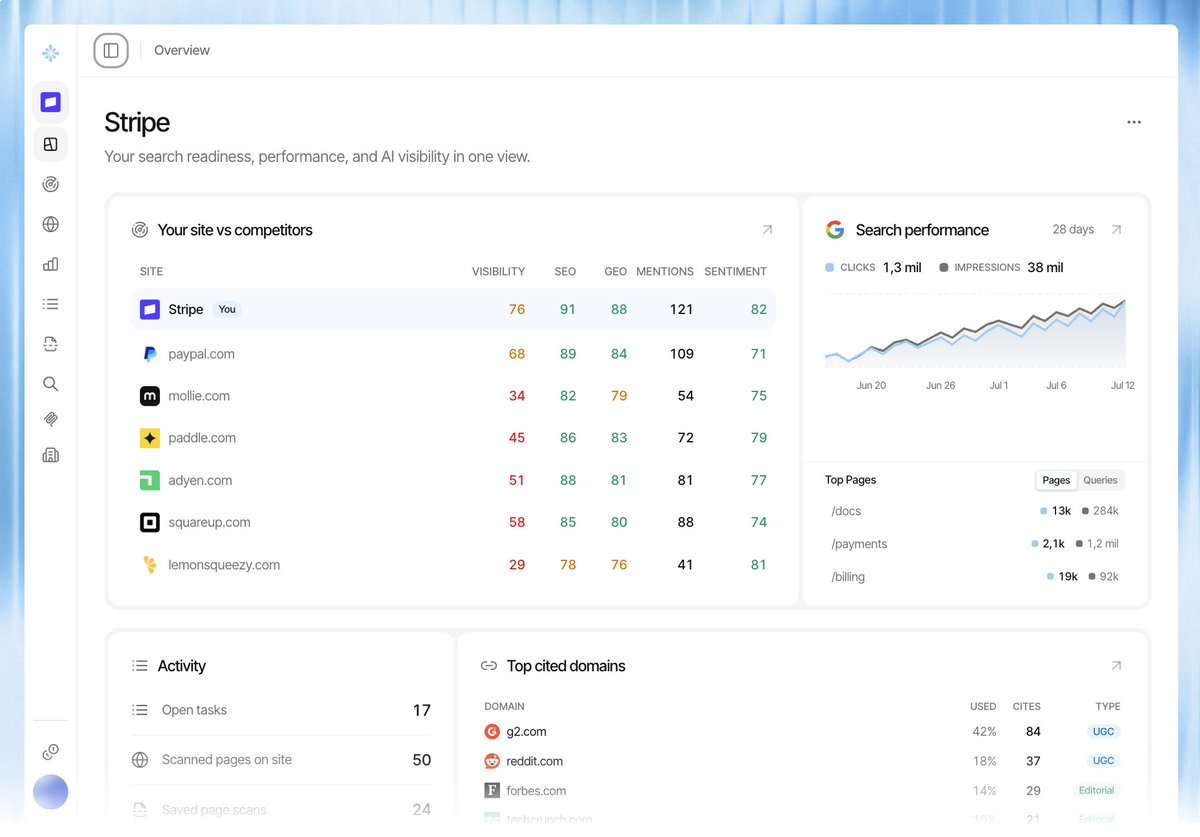Toggle the CLICKS legend series
This screenshot has height=837, width=1200.
[872, 267]
